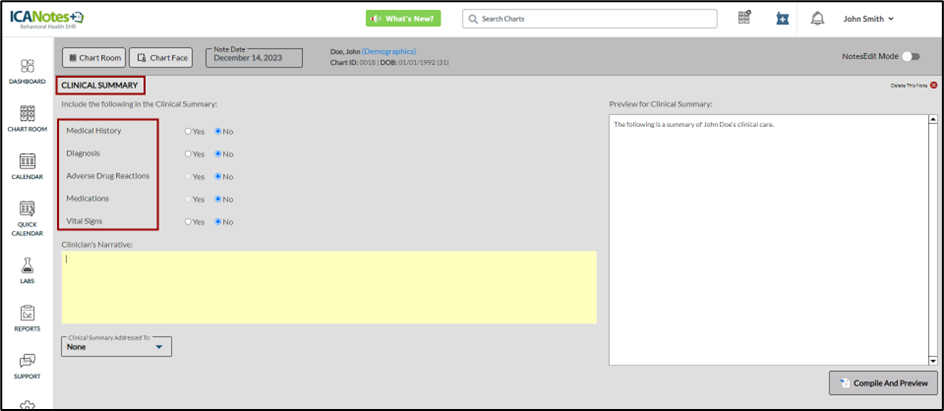The image size is (944, 411).
Task: Open Clinical Summary Addressed To dropdown
Action: pyautogui.click(x=116, y=347)
